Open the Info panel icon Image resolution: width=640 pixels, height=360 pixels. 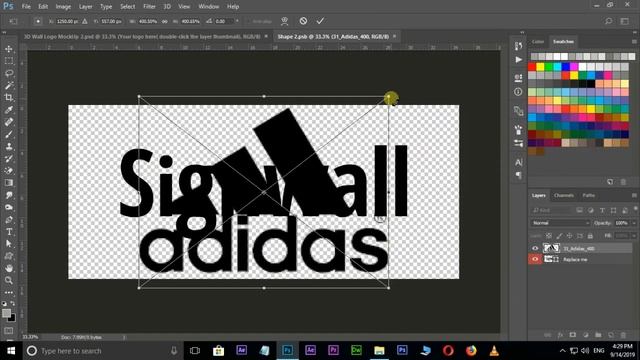click(x=518, y=92)
